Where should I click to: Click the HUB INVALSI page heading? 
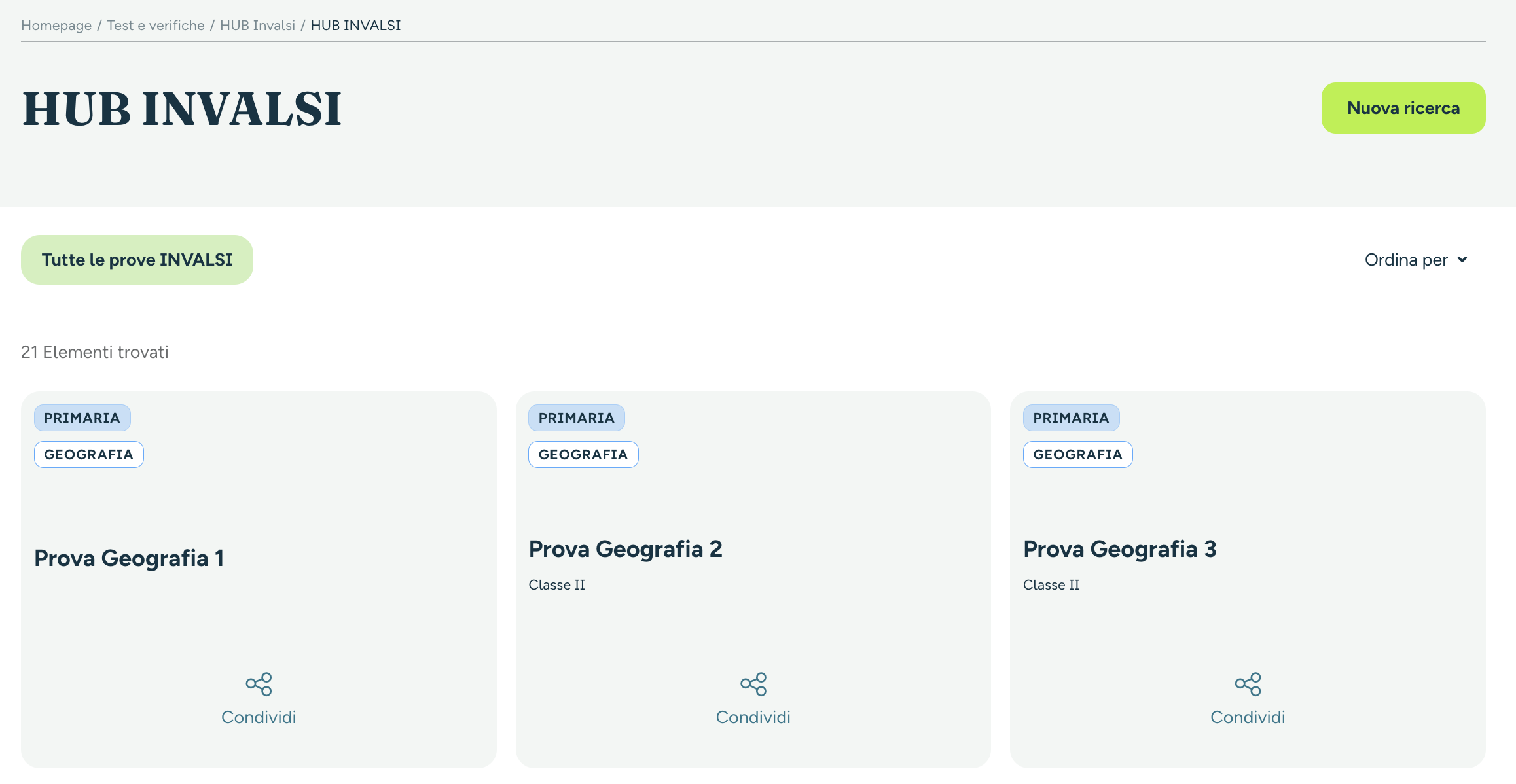[x=182, y=109]
